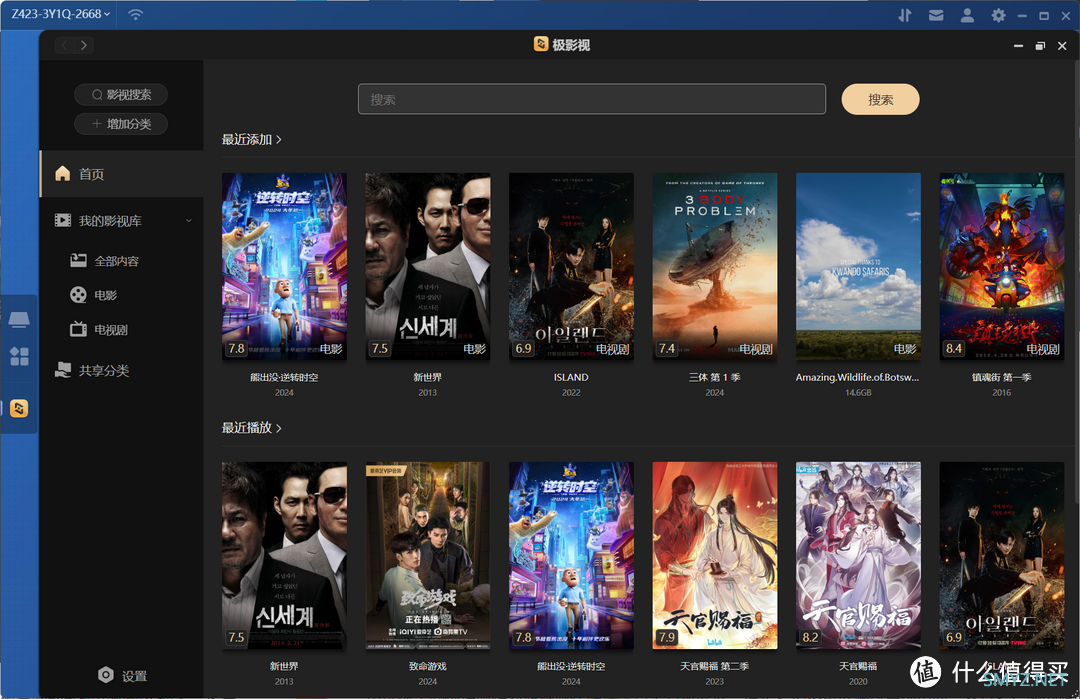Click the app grid icon in left dock
The height and width of the screenshot is (699, 1080).
coord(19,356)
